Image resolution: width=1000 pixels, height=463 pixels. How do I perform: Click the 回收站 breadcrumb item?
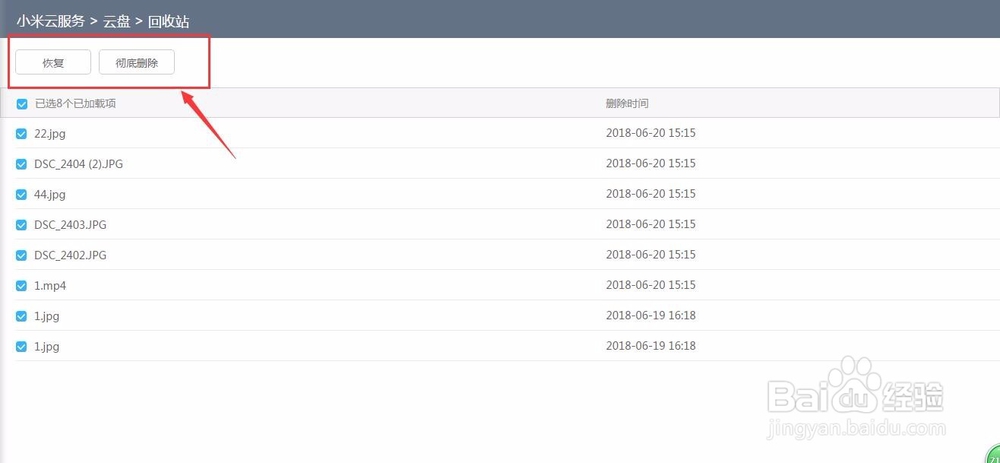pyautogui.click(x=168, y=21)
